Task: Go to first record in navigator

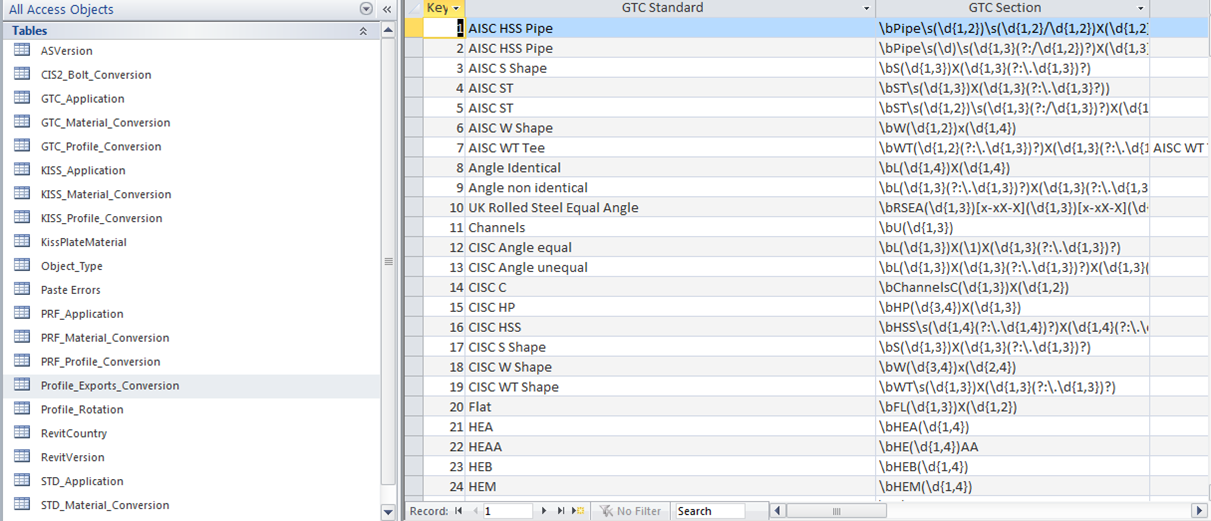Action: click(x=459, y=511)
